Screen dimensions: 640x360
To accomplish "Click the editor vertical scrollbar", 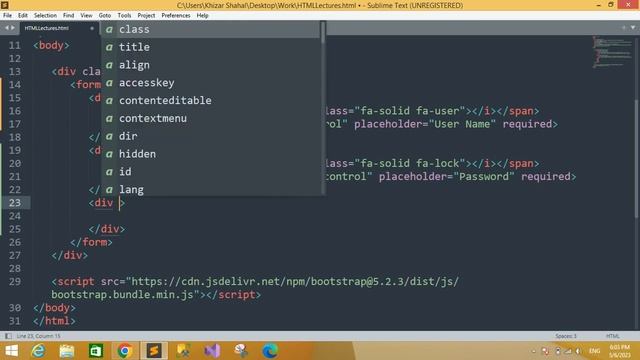I will 637,159.
